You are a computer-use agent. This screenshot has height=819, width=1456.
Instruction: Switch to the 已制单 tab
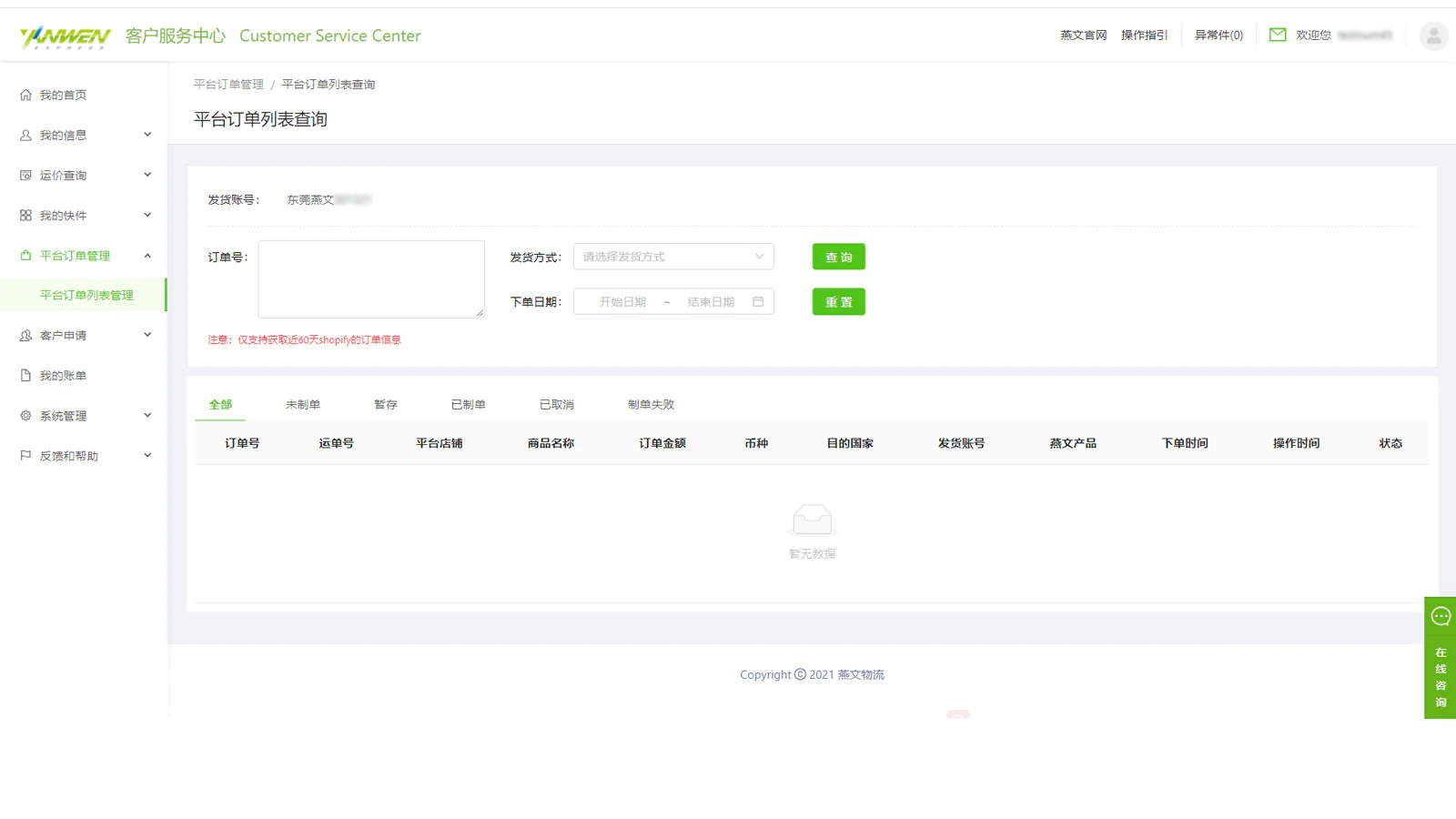[469, 405]
